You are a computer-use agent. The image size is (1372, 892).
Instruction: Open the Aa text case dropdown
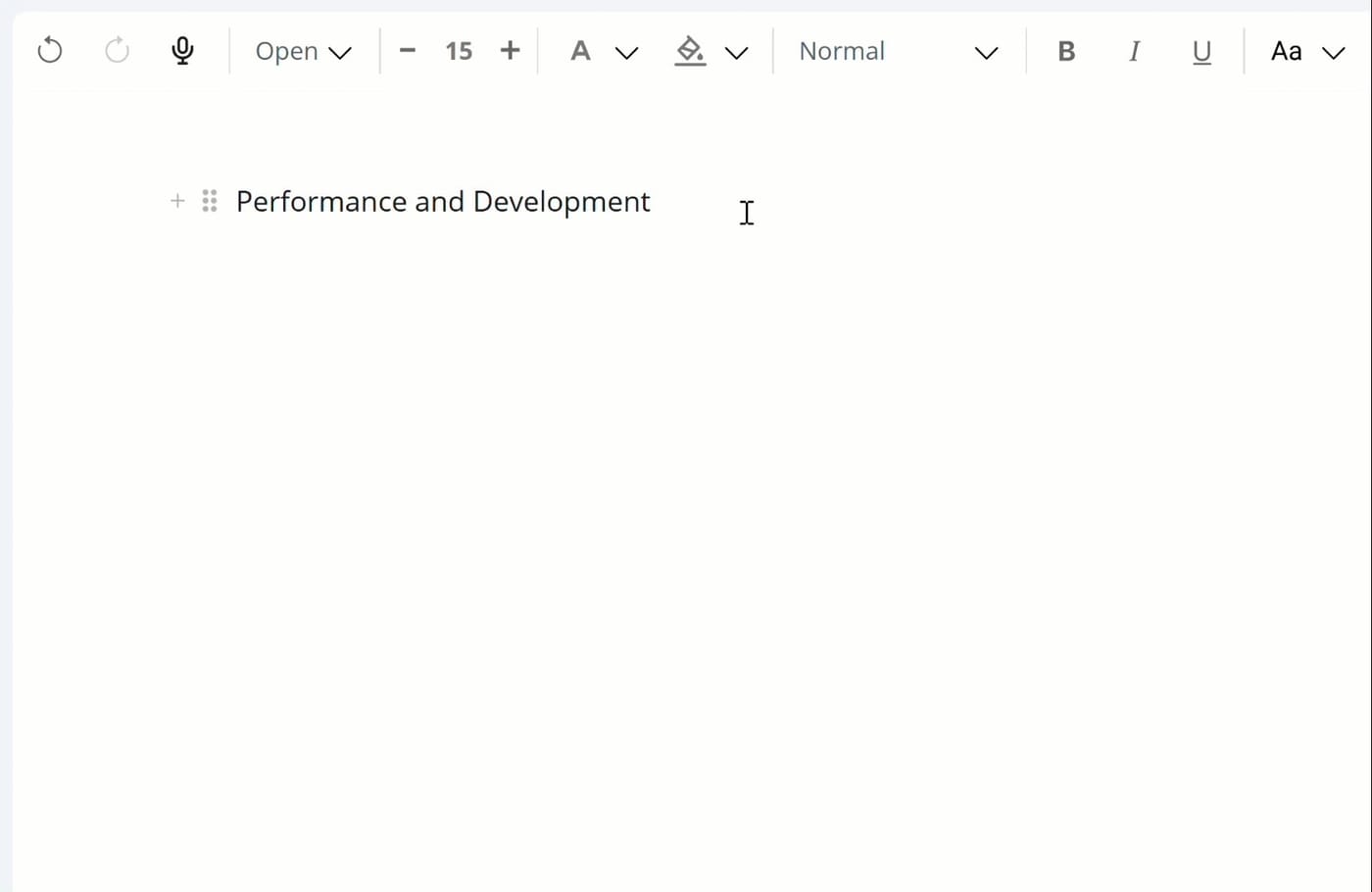1307,51
